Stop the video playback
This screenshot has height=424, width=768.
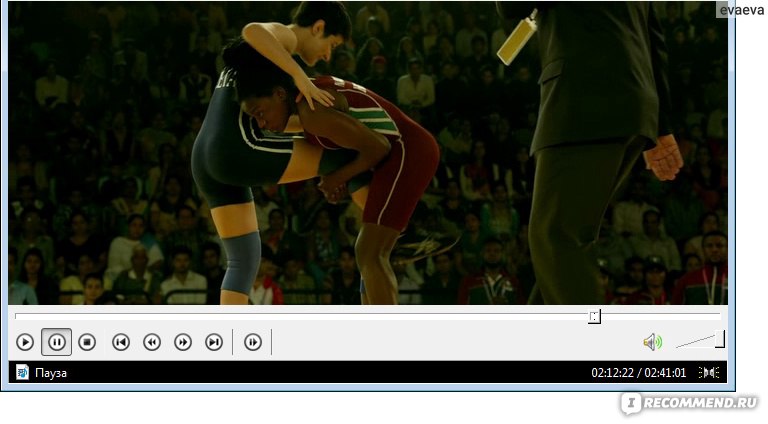pyautogui.click(x=87, y=342)
